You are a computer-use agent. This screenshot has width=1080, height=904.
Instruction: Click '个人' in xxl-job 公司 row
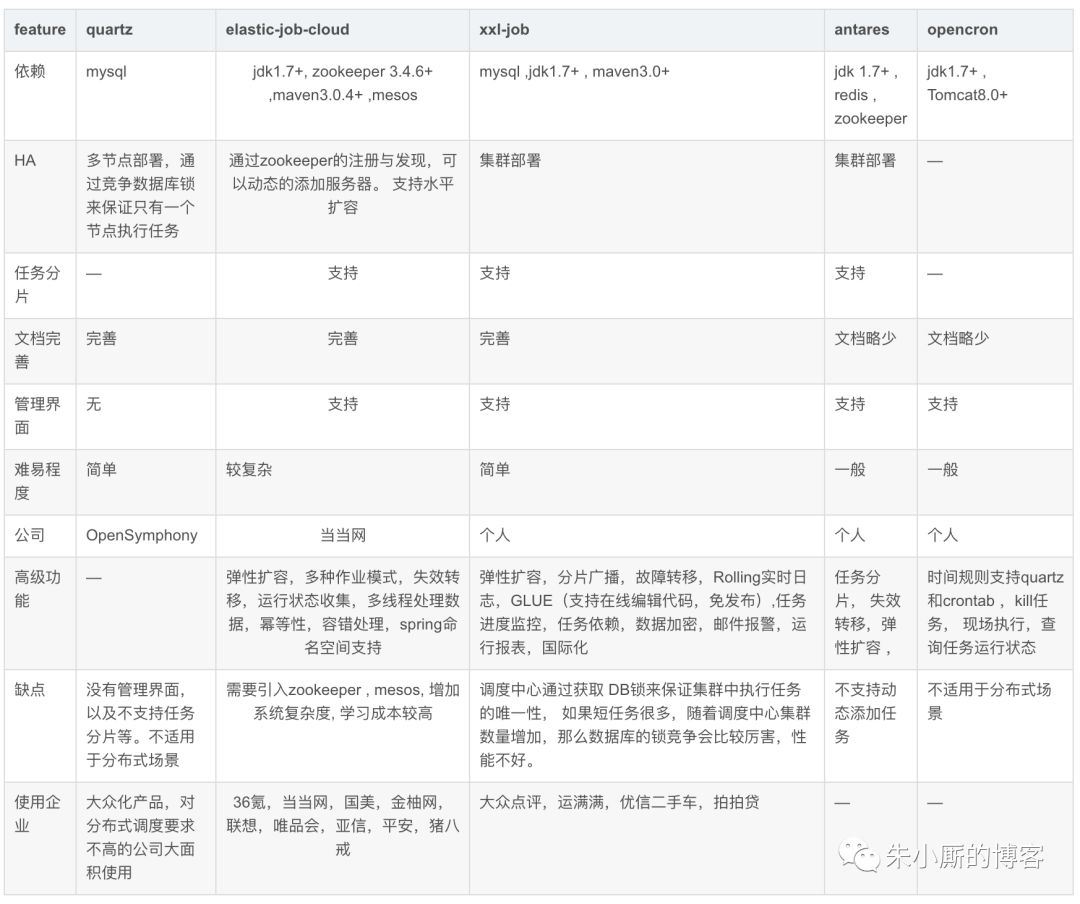pos(495,535)
